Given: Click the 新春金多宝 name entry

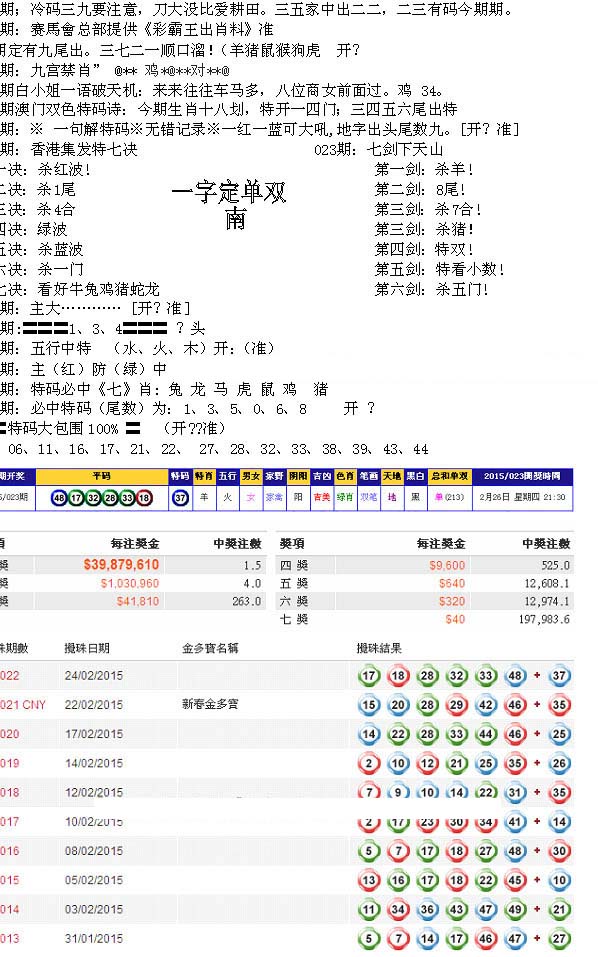Looking at the screenshot, I should click(210, 704).
